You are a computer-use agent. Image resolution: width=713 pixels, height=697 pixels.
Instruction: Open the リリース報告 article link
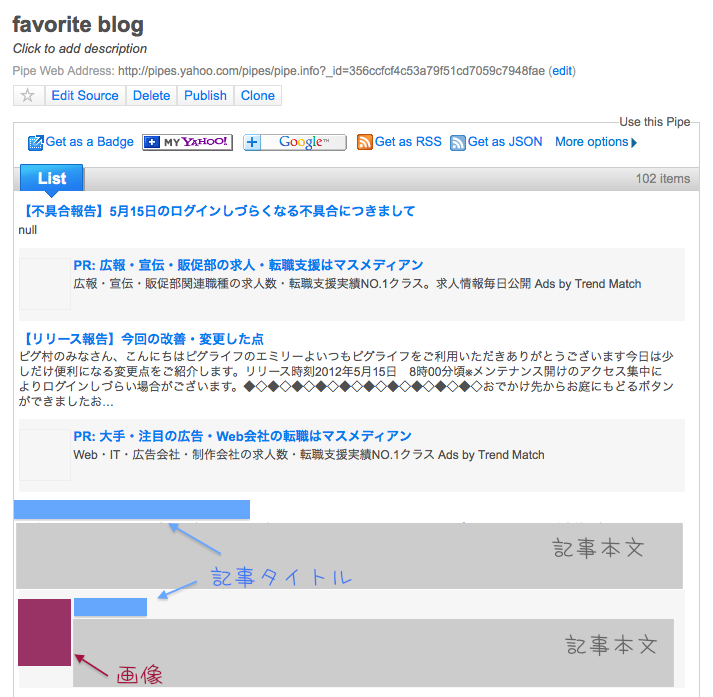pyautogui.click(x=141, y=339)
